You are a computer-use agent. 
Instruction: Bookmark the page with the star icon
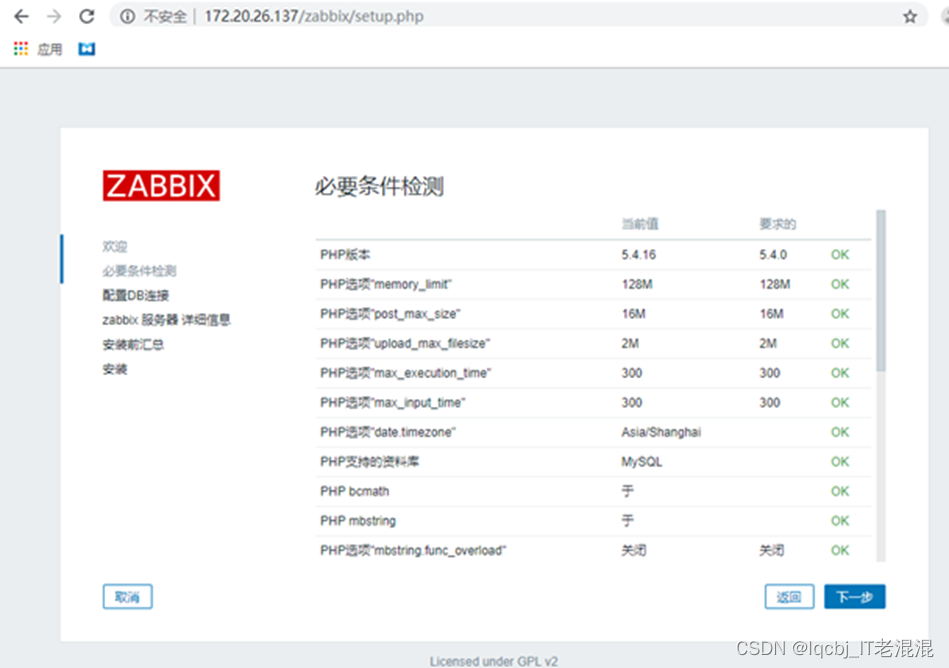point(910,16)
